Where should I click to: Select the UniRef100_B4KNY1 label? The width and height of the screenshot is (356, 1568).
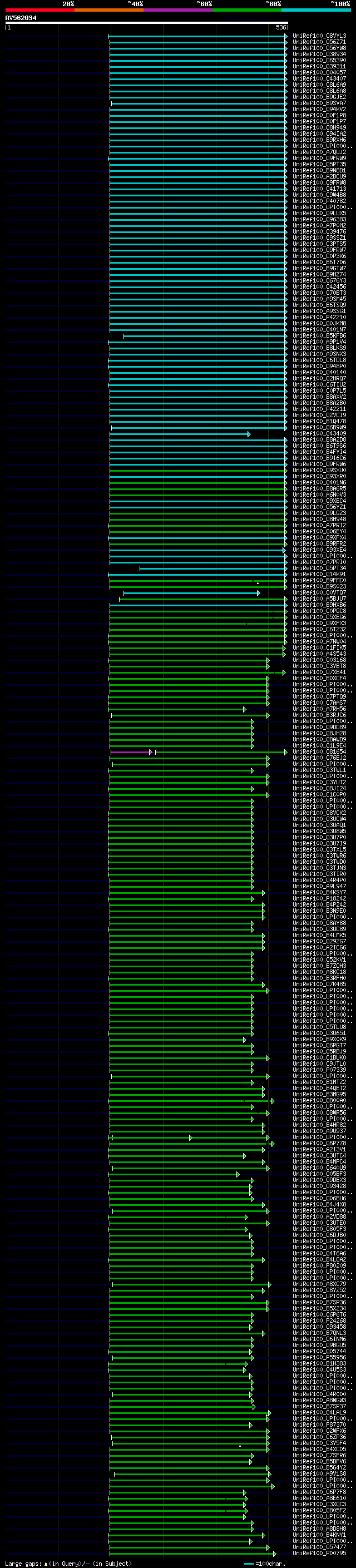(319, 1536)
